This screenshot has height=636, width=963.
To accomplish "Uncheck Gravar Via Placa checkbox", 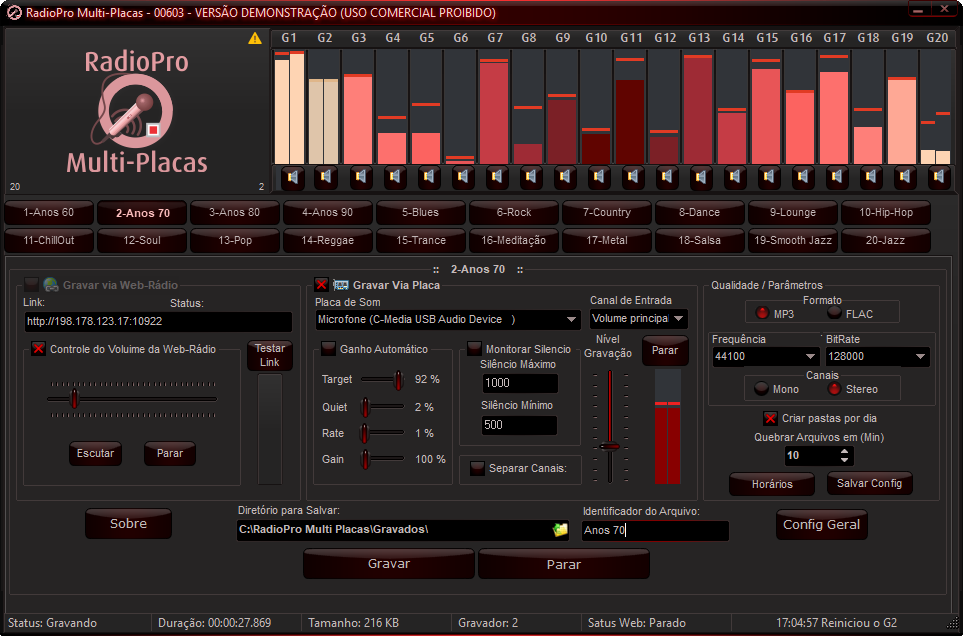I will pyautogui.click(x=321, y=285).
